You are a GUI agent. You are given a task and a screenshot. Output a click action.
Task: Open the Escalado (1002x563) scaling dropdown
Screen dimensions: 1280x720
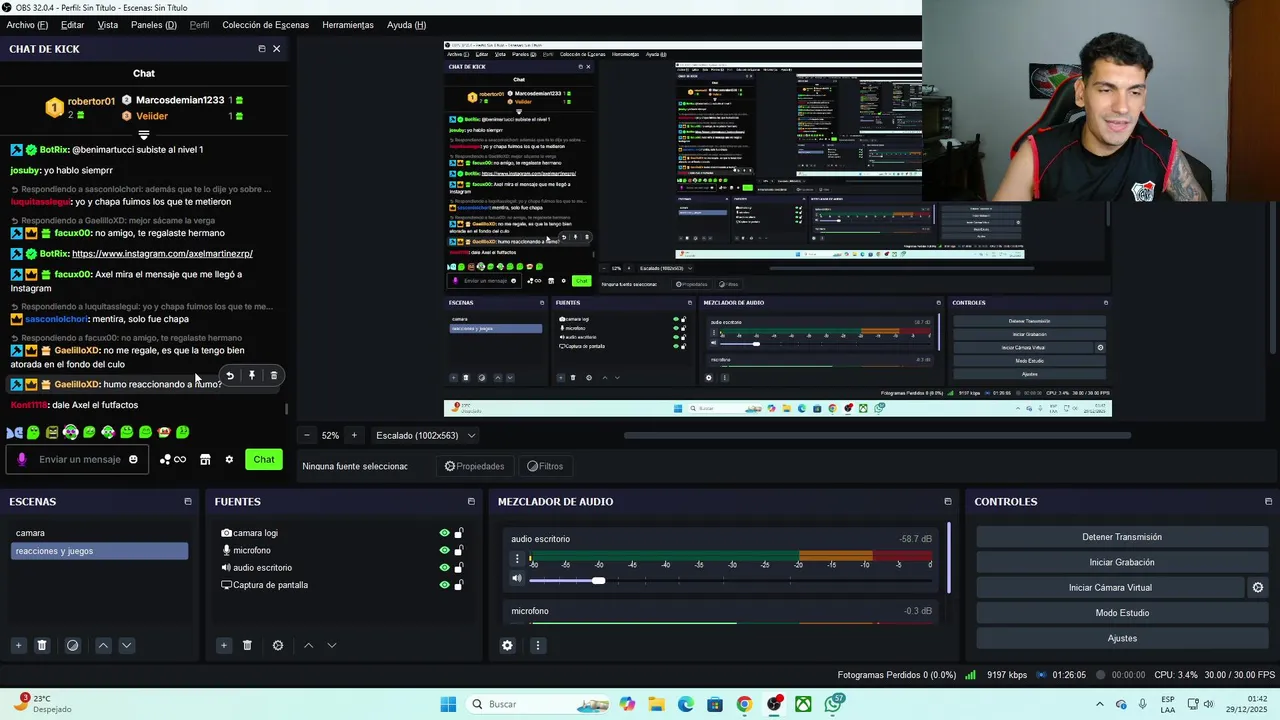(425, 436)
